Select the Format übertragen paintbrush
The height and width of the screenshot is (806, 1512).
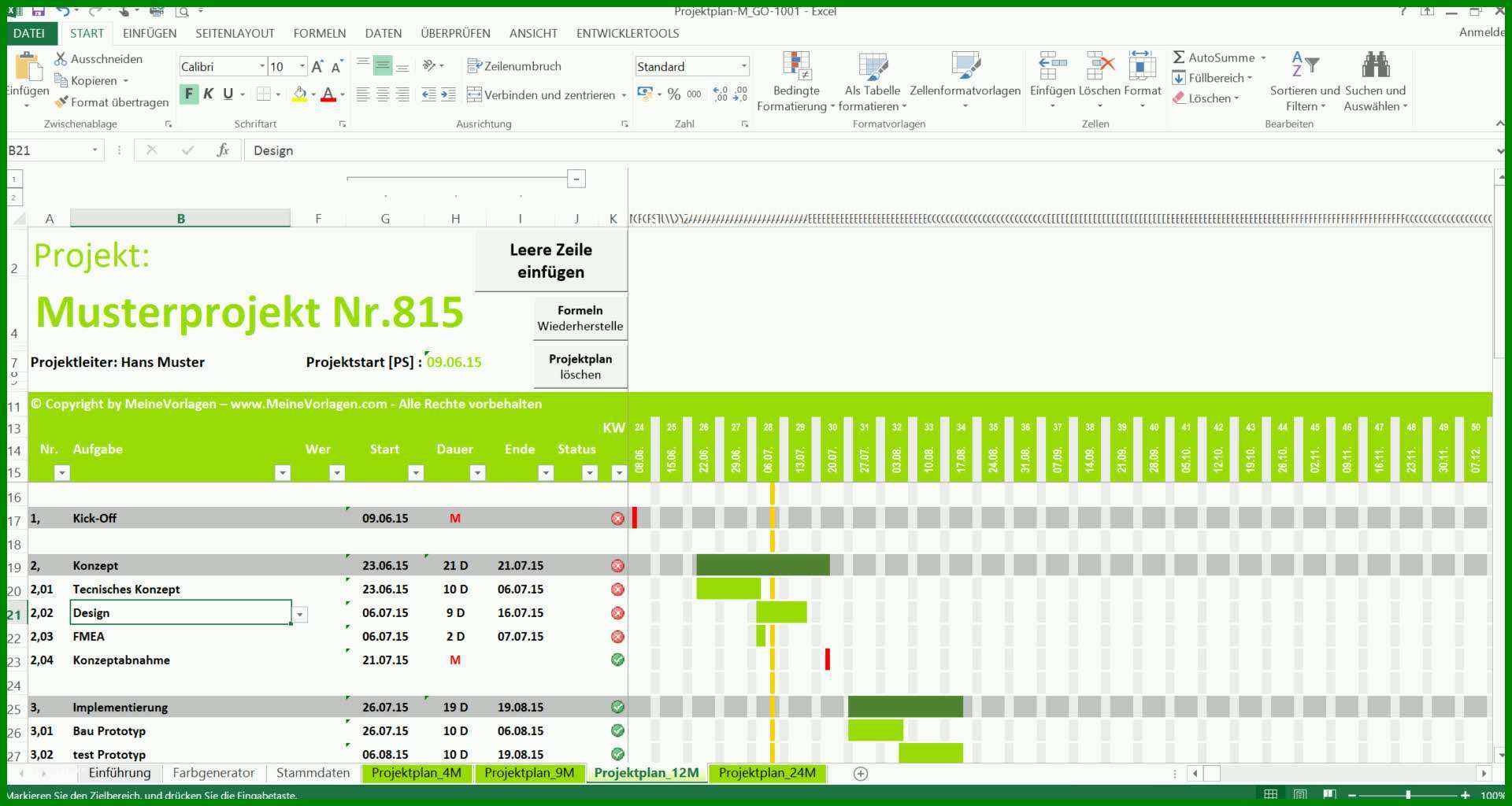point(61,102)
